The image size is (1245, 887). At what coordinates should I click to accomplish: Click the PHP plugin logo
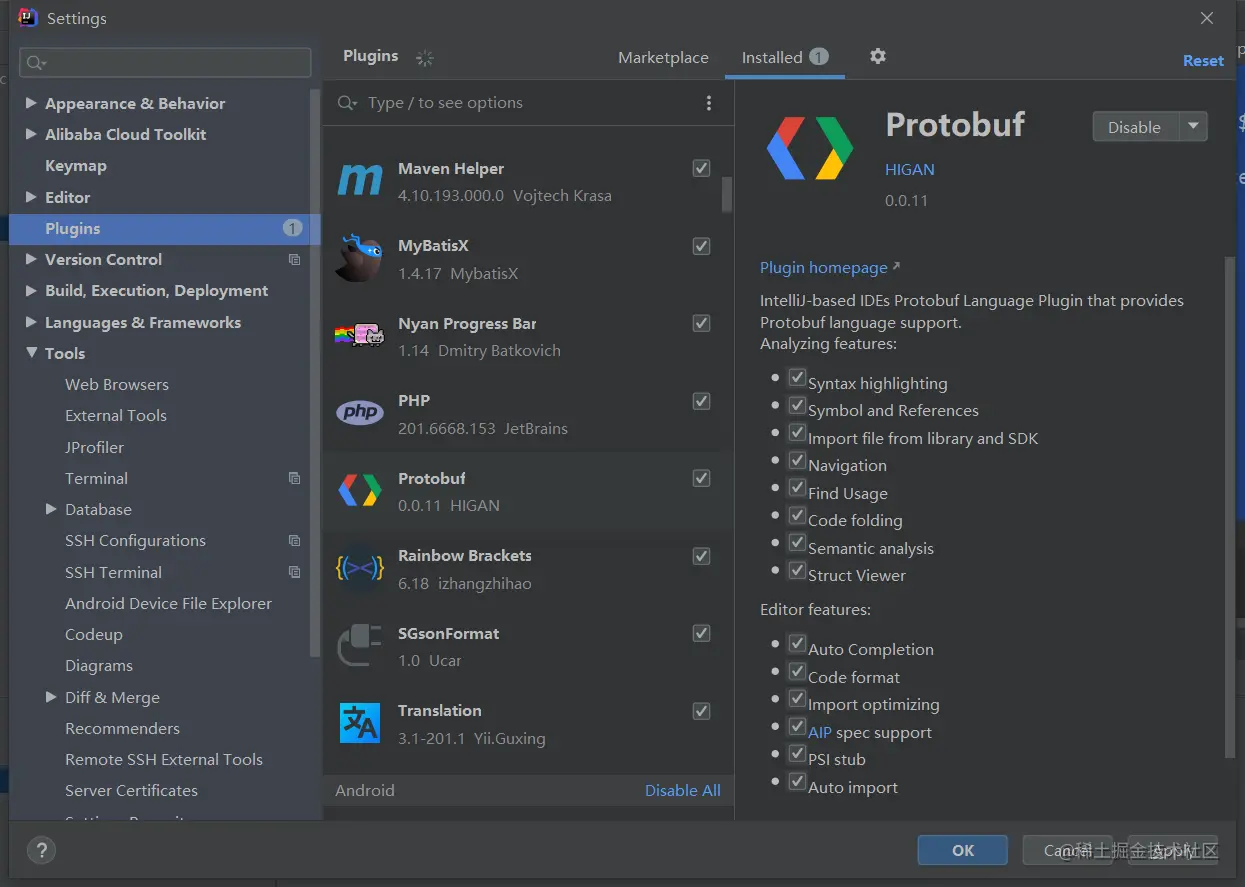(x=360, y=413)
